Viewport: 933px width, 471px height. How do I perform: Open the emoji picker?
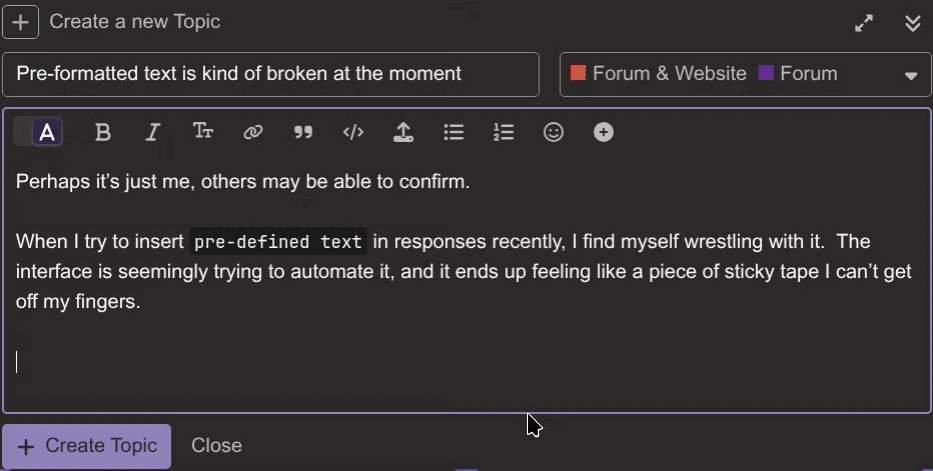(553, 132)
